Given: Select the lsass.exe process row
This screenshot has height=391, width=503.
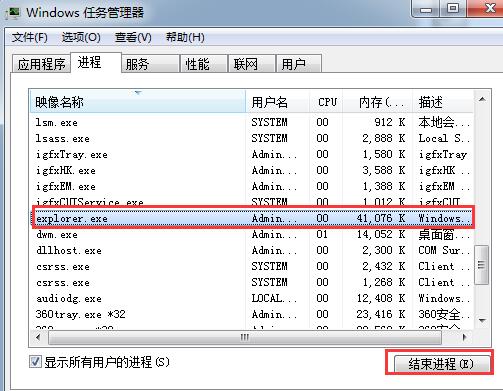Looking at the screenshot, I should pos(252,138).
